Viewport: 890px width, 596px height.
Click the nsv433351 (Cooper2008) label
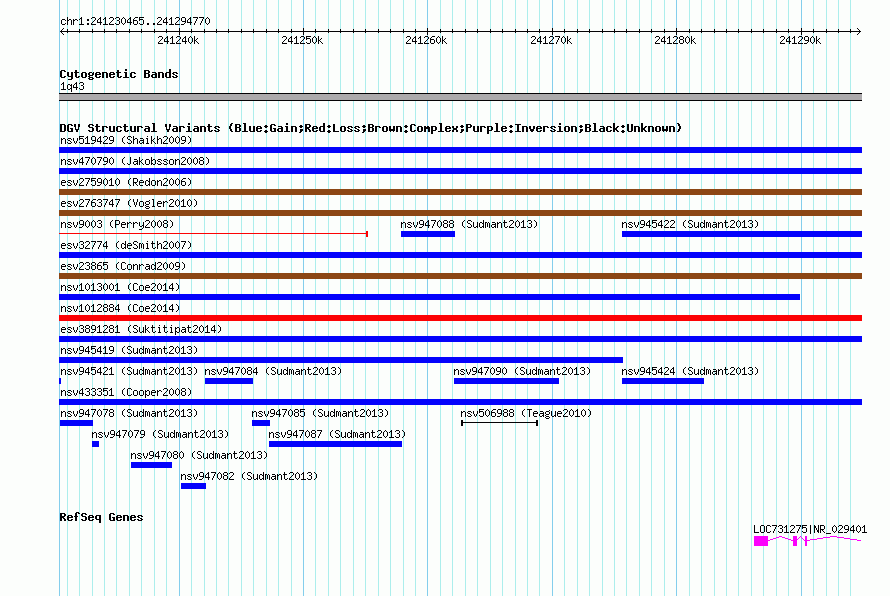point(126,392)
